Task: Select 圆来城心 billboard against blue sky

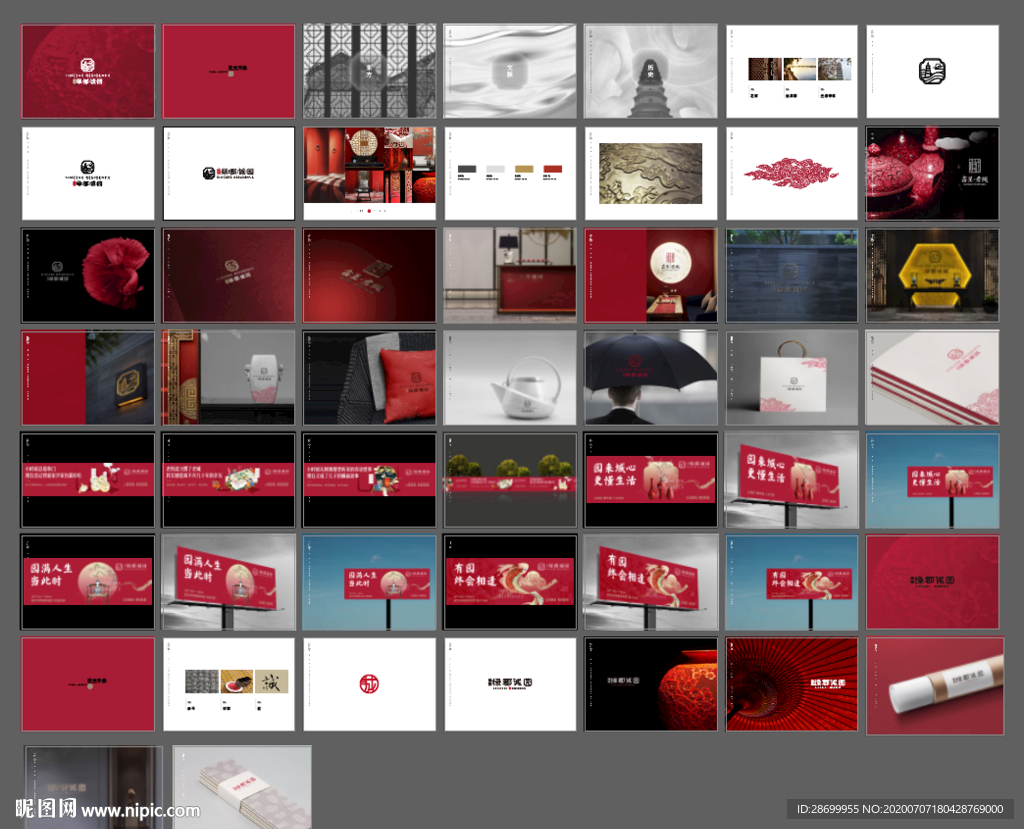Action: 933,480
